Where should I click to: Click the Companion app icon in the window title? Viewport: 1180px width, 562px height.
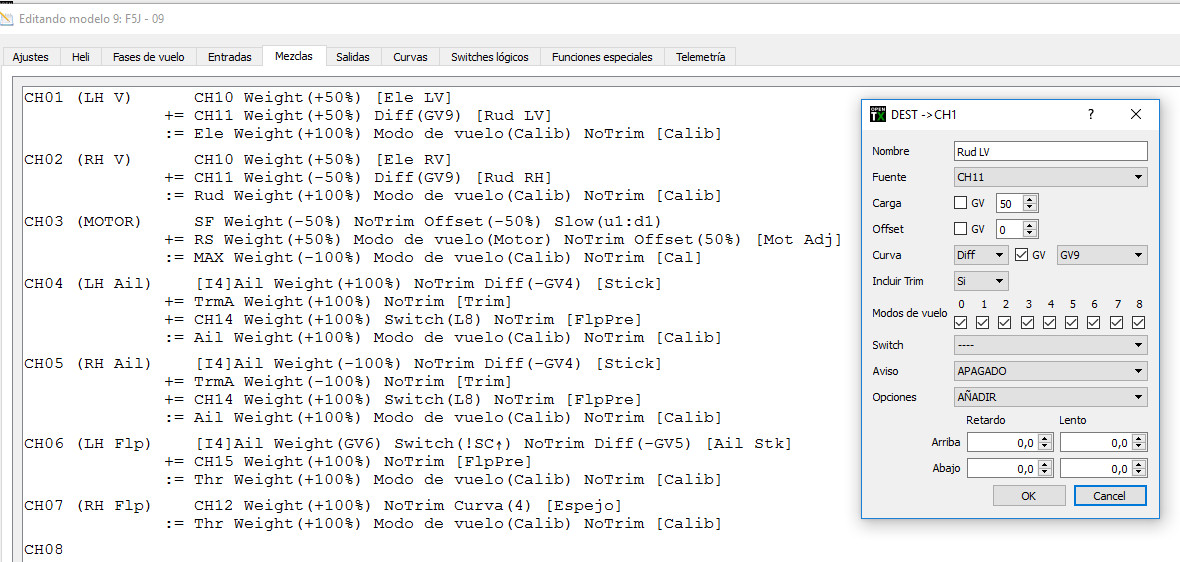click(8, 19)
